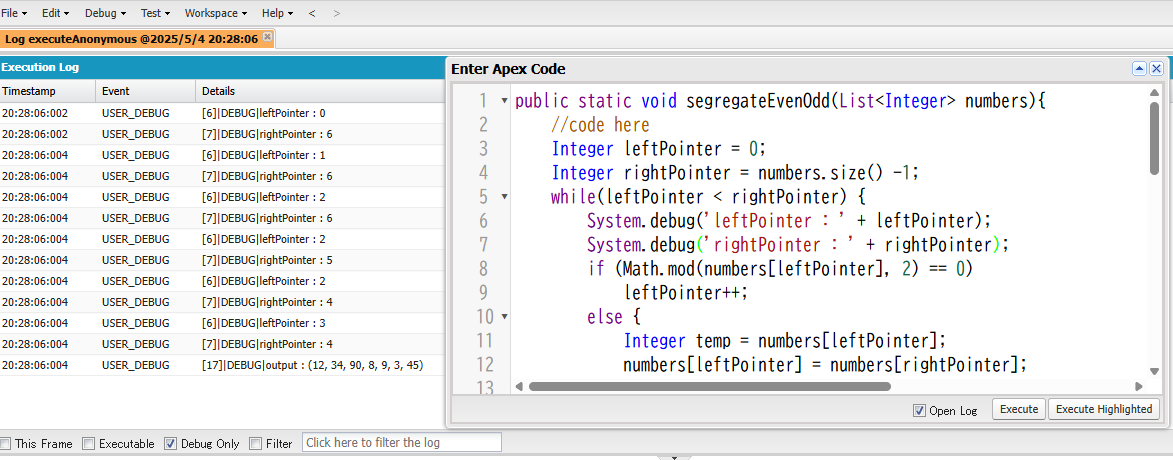
Task: Select the log row 'leftPointer : 3'
Action: coord(222,322)
